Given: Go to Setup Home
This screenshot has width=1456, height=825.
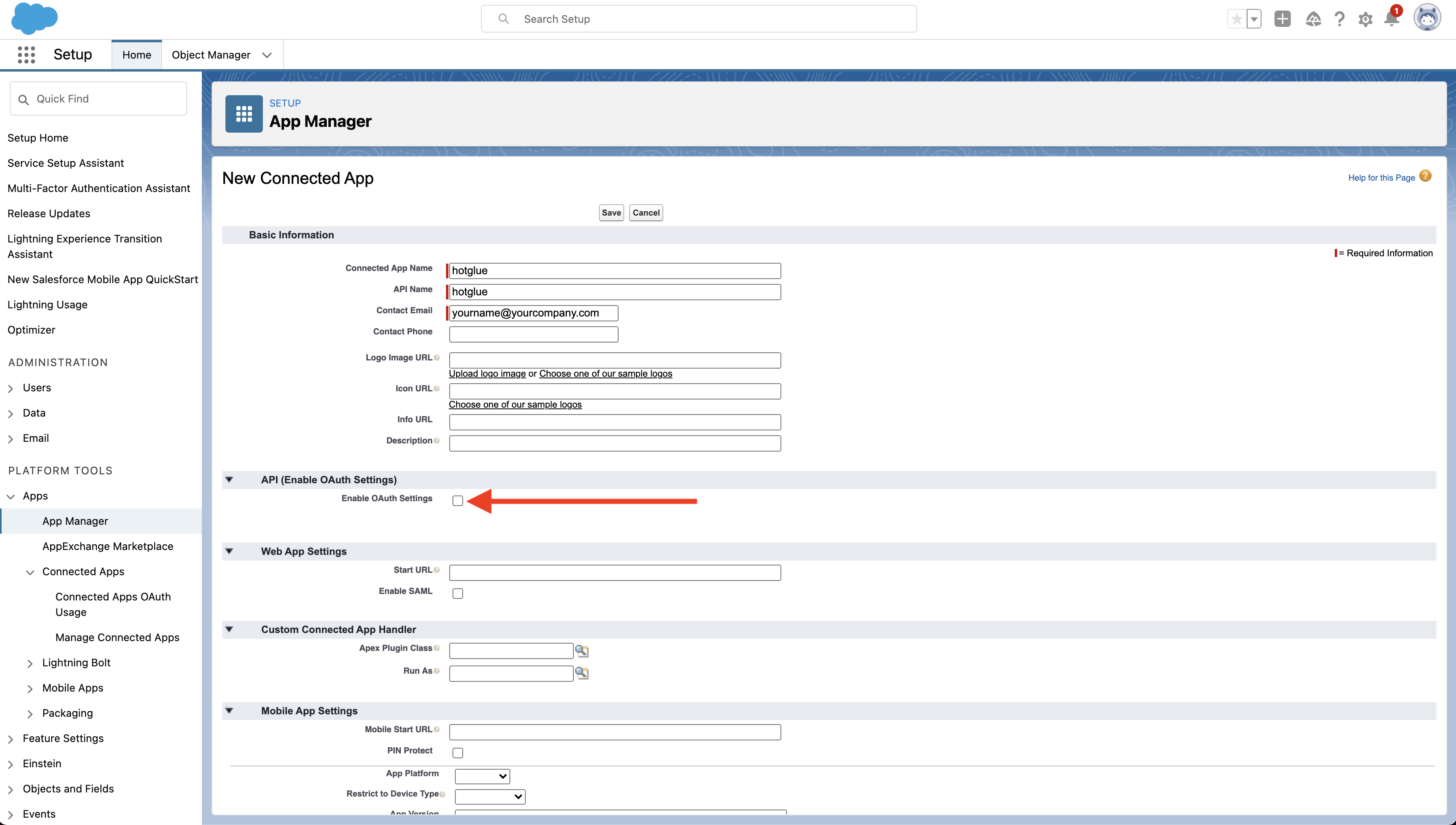Looking at the screenshot, I should [37, 137].
